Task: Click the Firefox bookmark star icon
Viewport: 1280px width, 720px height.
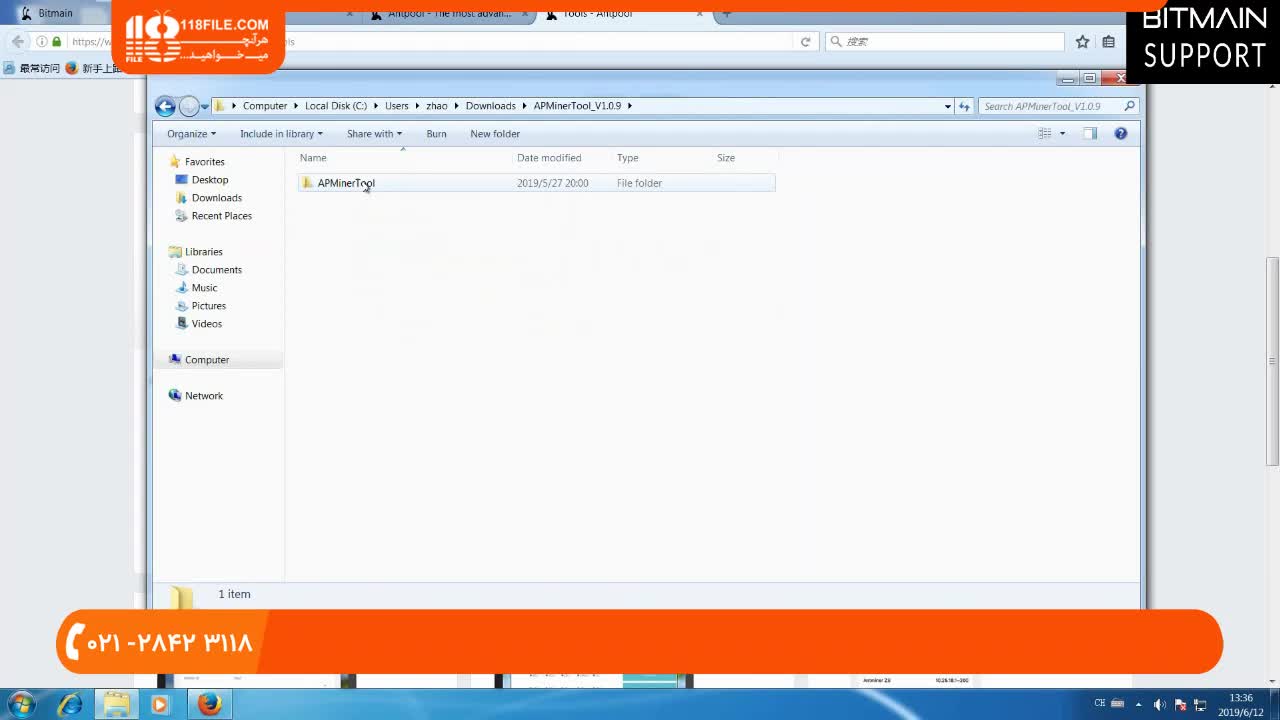Action: pos(1082,42)
